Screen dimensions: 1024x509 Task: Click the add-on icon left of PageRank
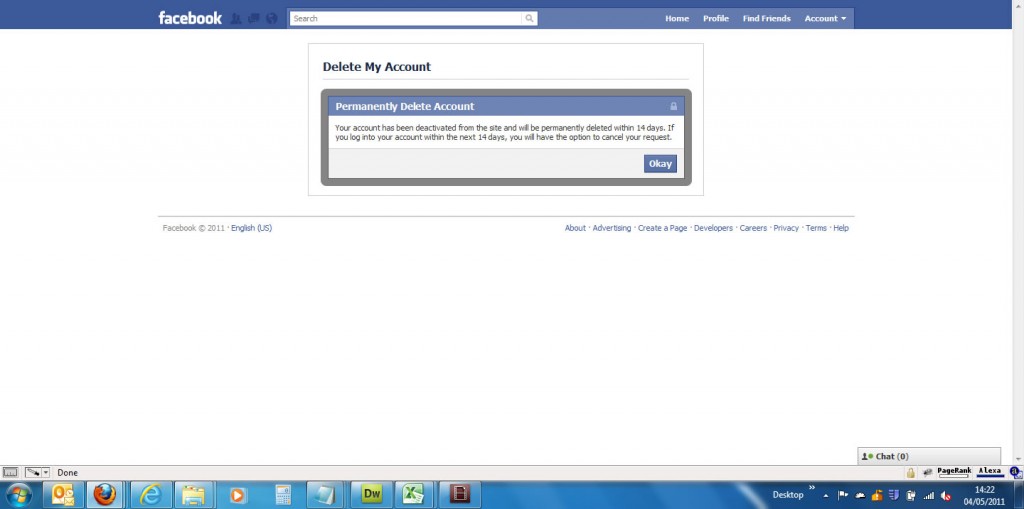927,472
